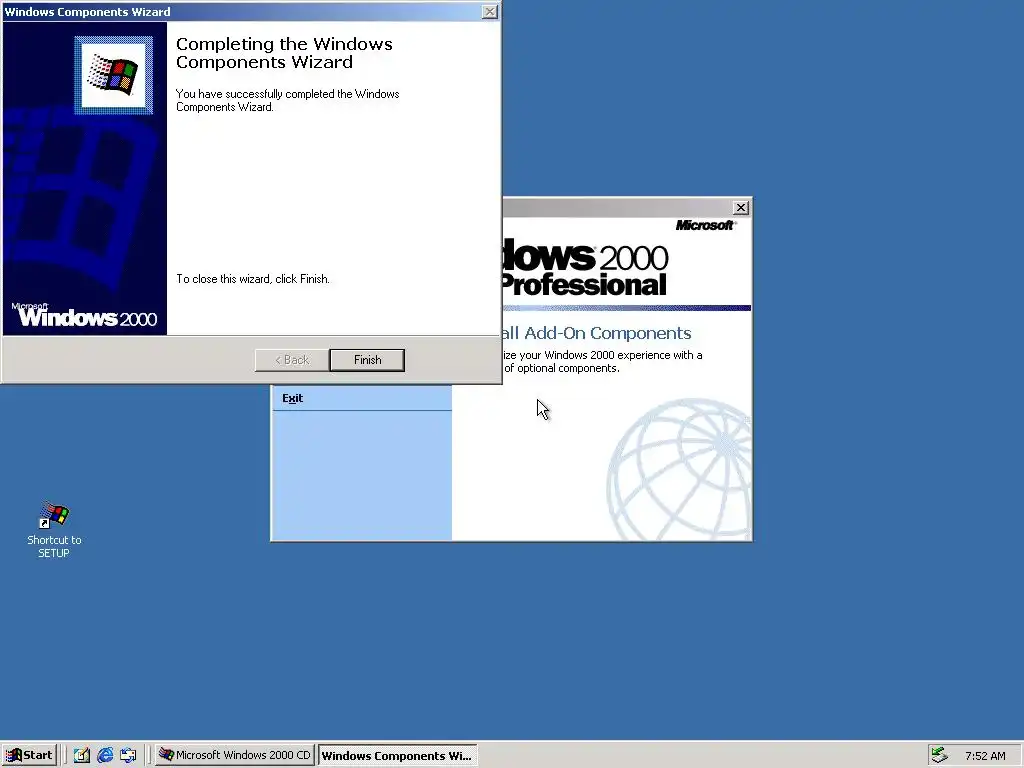Launch Outlook Express from quick launch

pyautogui.click(x=128, y=755)
